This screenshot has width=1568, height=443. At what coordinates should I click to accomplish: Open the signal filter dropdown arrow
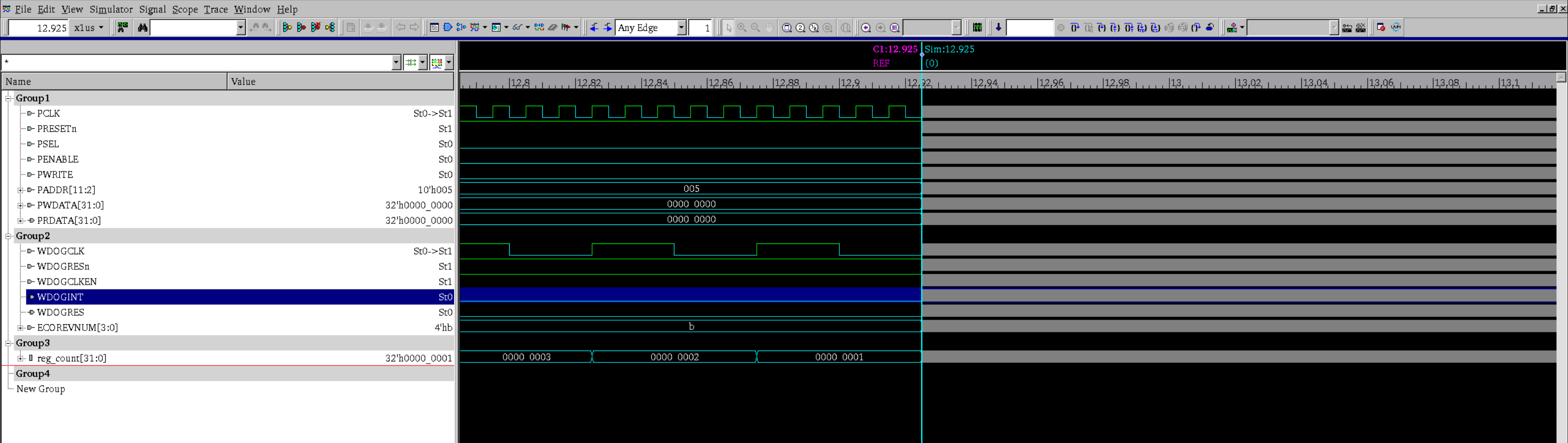396,63
